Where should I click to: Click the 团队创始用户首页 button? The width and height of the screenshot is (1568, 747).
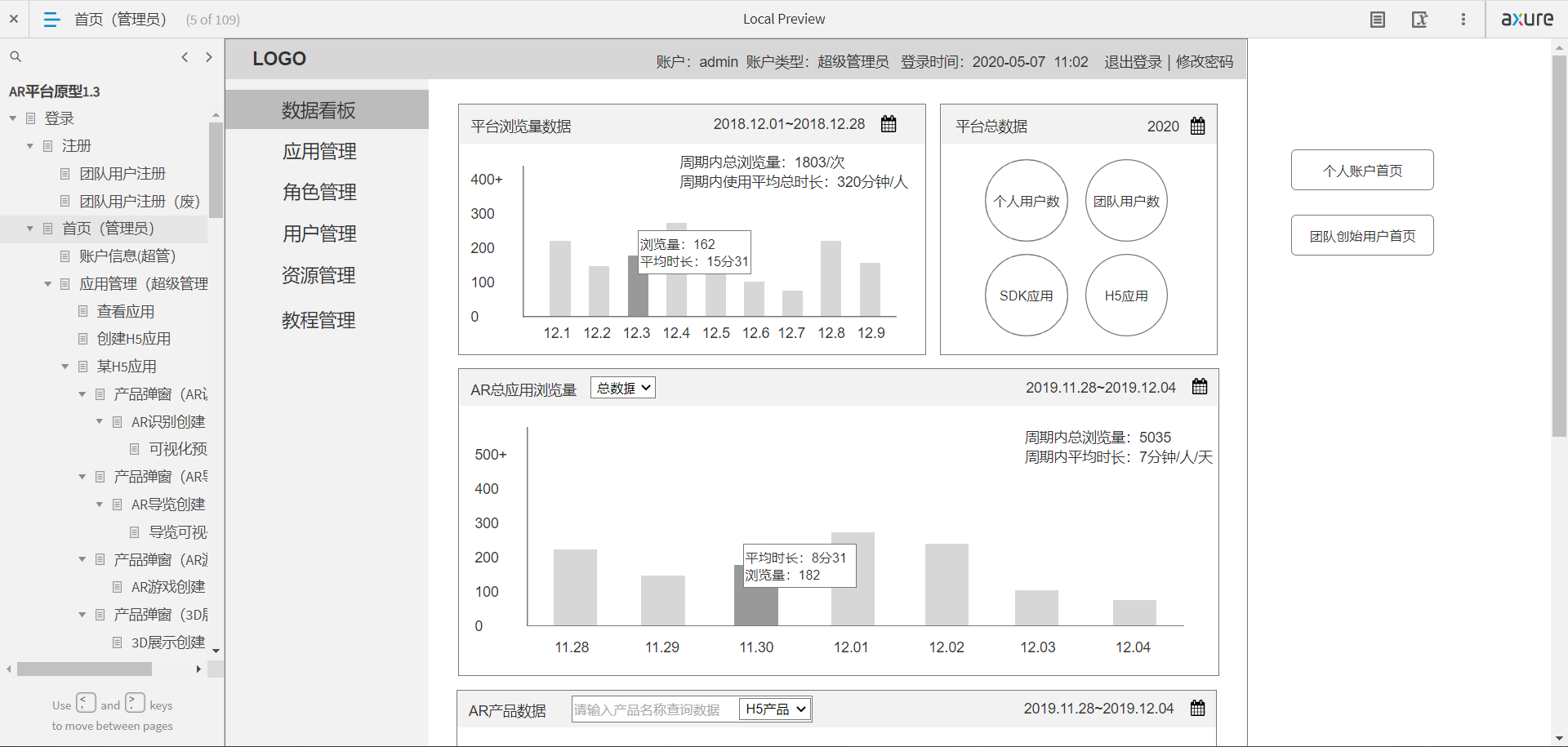coord(1362,235)
